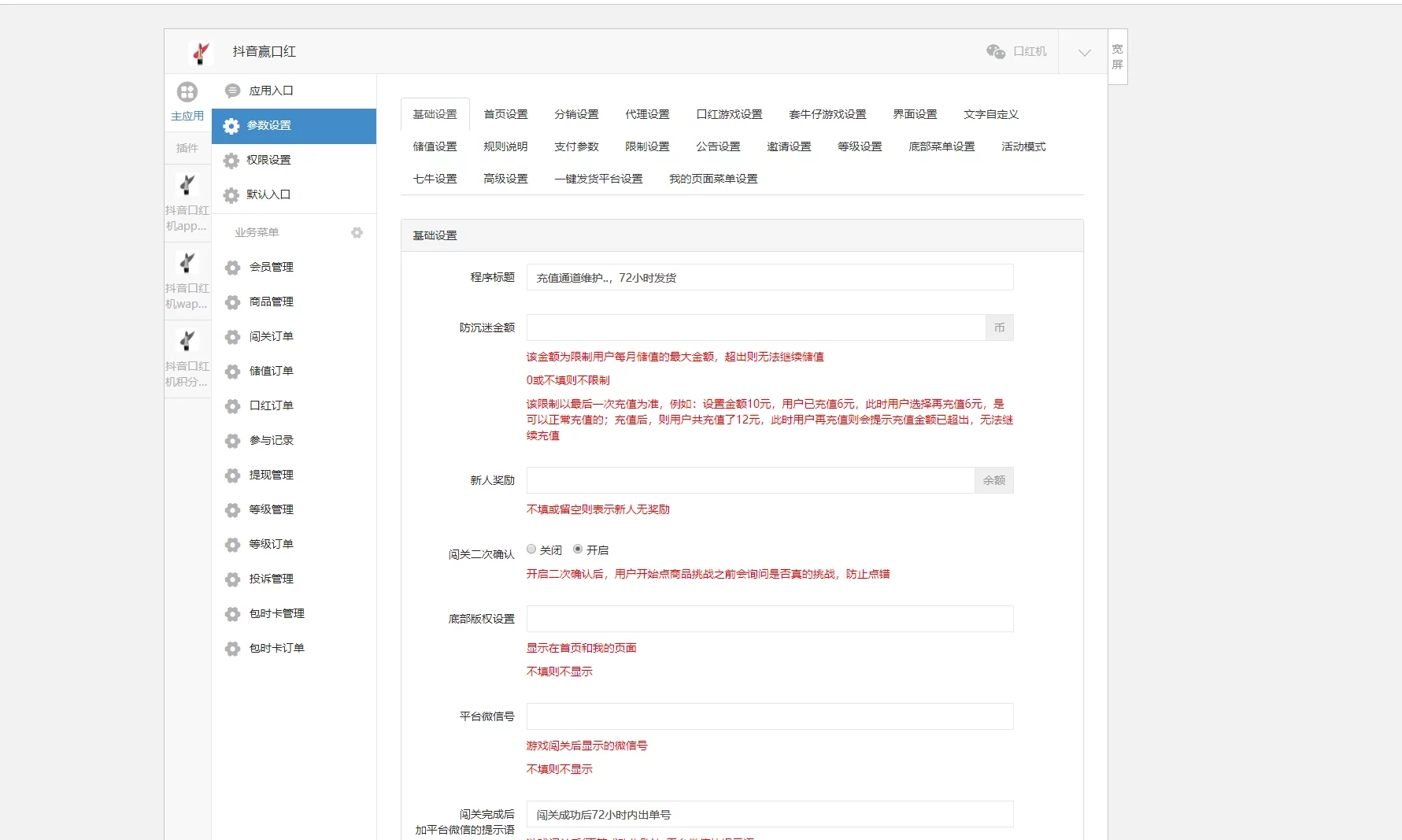Open the 抖音口红机积分 plugin icon
This screenshot has width=1402, height=840.
187,341
